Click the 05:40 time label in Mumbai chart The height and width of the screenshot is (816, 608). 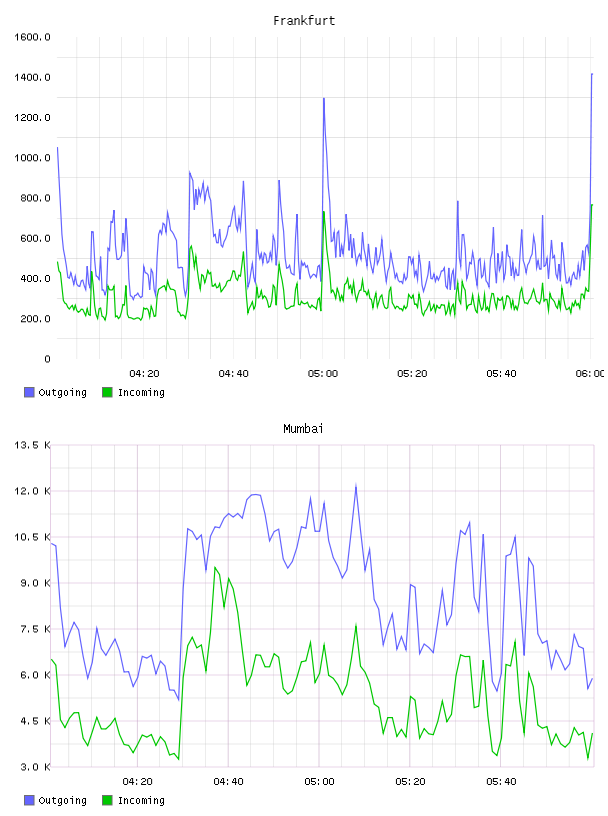tap(501, 782)
